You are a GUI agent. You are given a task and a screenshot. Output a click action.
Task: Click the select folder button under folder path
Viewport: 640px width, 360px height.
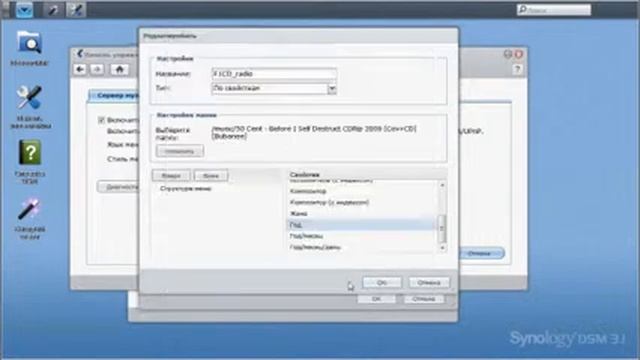click(180, 151)
